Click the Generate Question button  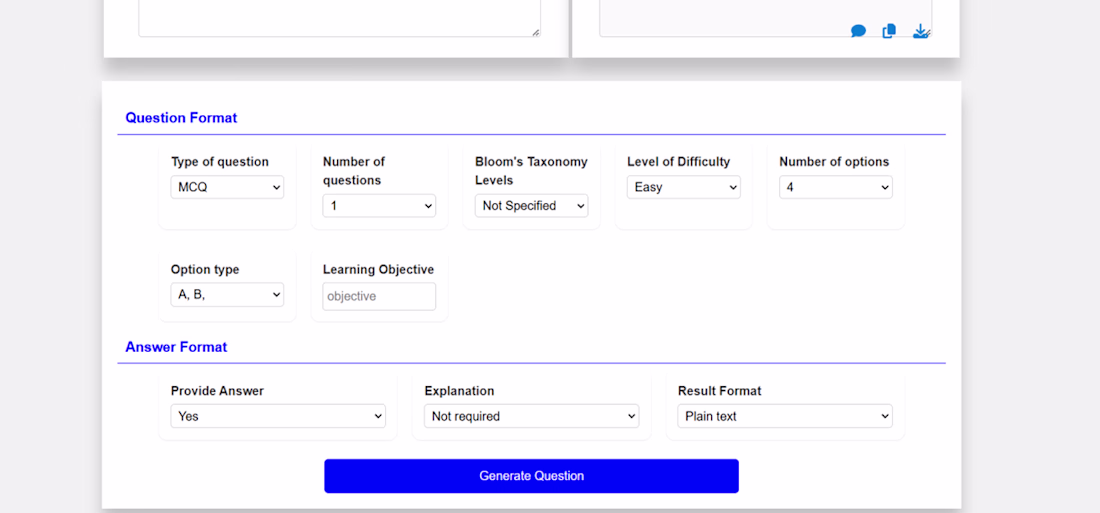[x=531, y=476]
